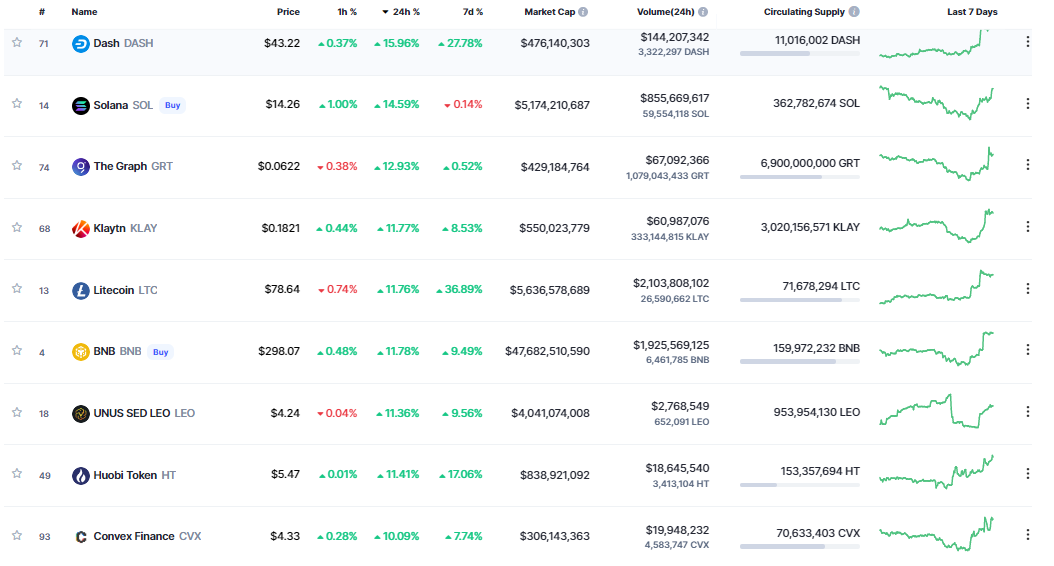Open Market Cap info tooltip icon

click(x=583, y=12)
